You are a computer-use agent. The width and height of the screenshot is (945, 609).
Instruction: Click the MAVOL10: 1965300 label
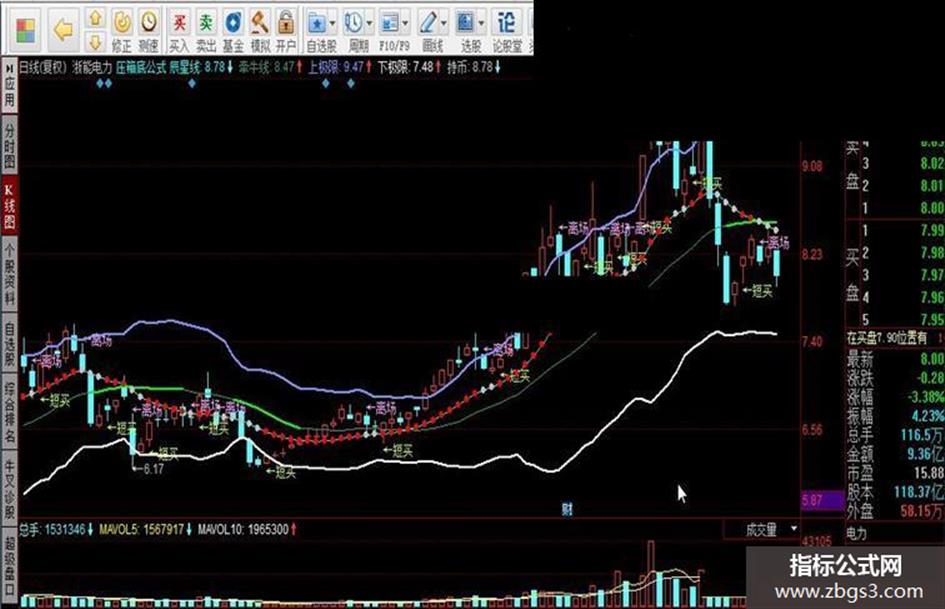pos(246,529)
